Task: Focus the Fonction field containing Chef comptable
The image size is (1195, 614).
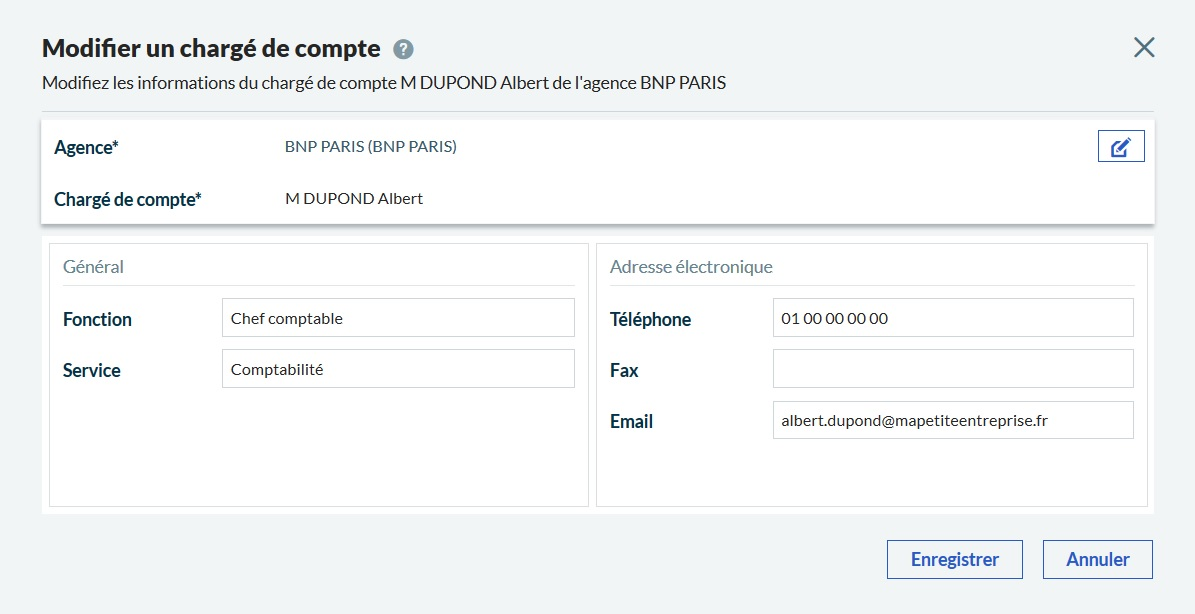Action: [x=398, y=318]
